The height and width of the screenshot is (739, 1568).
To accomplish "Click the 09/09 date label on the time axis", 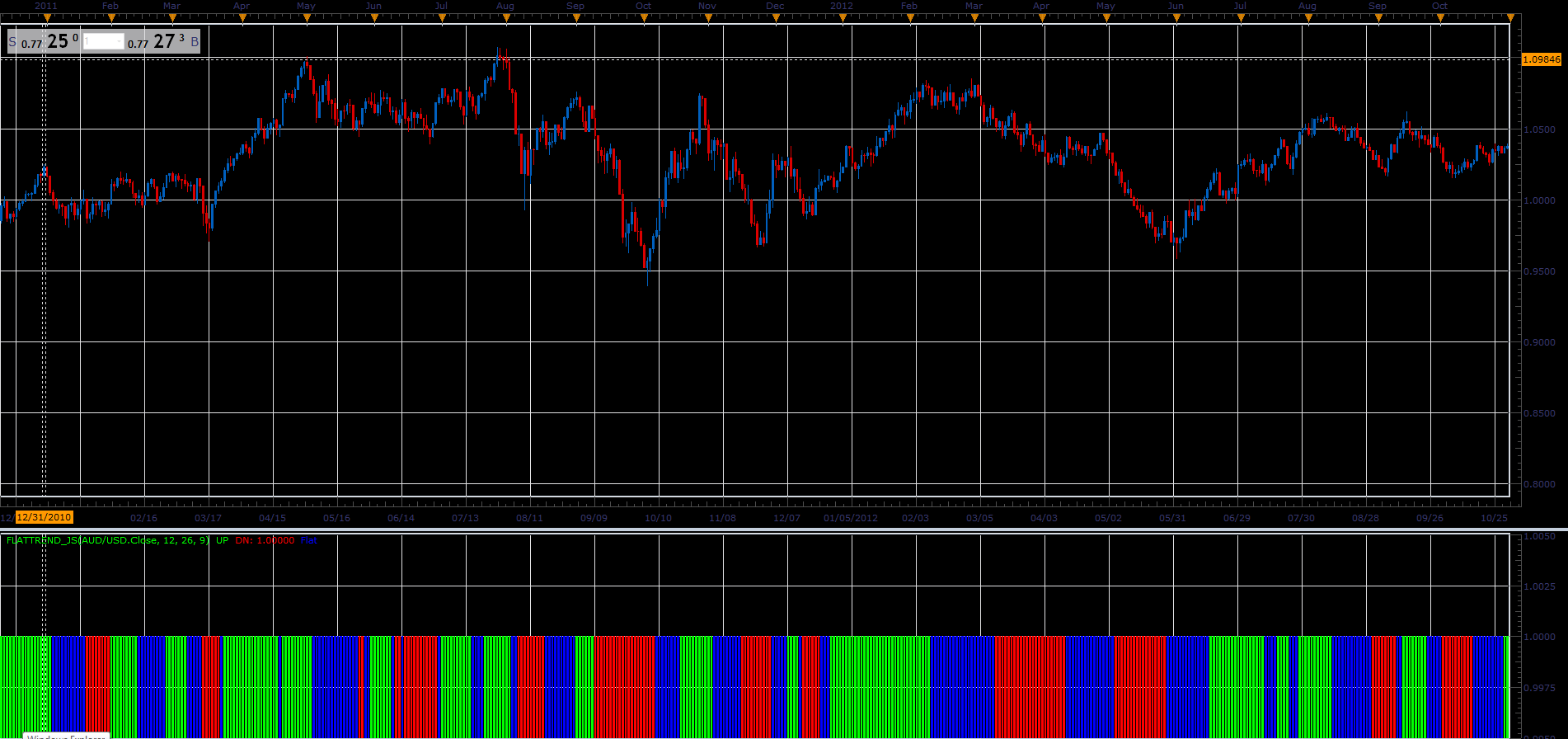I will 594,518.
